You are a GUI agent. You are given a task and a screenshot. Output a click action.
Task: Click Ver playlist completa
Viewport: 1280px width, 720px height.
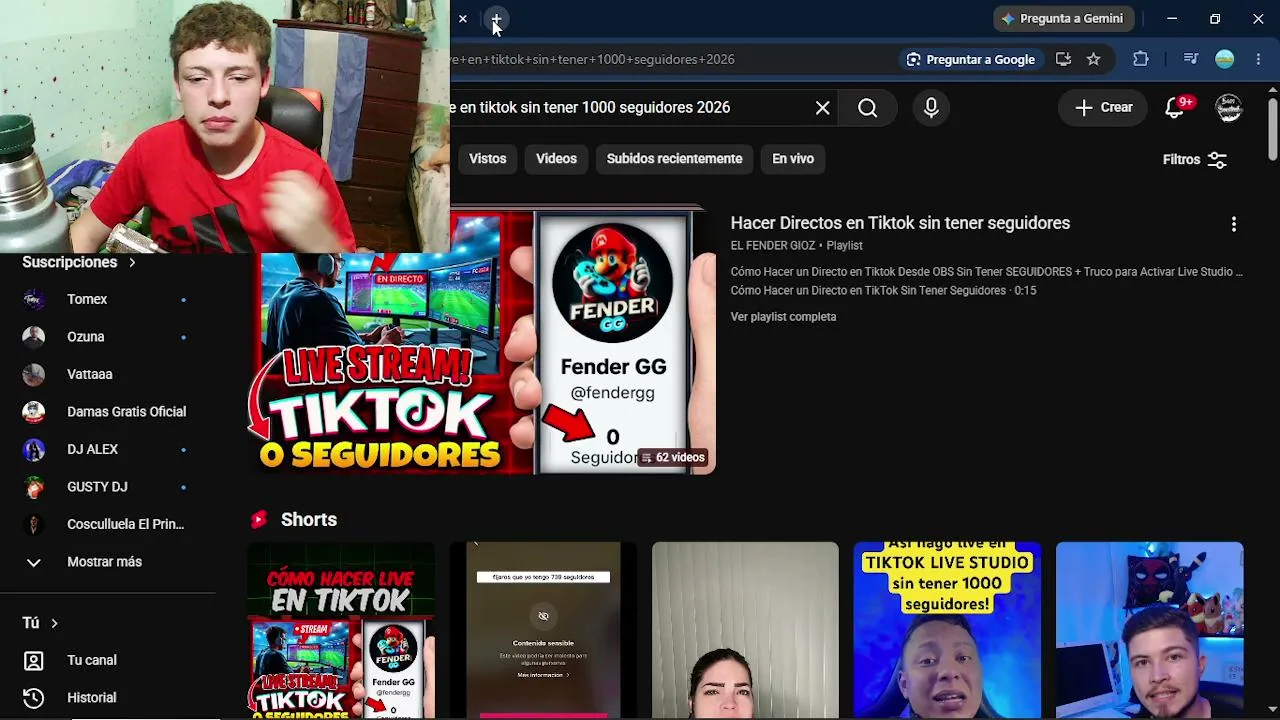(x=783, y=317)
